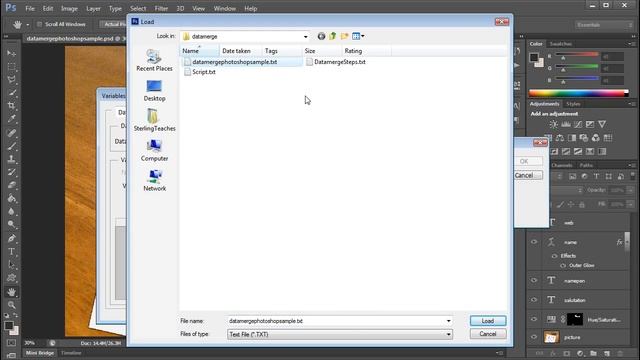640x360 pixels.
Task: Create new group folder icon in Layers panel
Action: (593, 353)
